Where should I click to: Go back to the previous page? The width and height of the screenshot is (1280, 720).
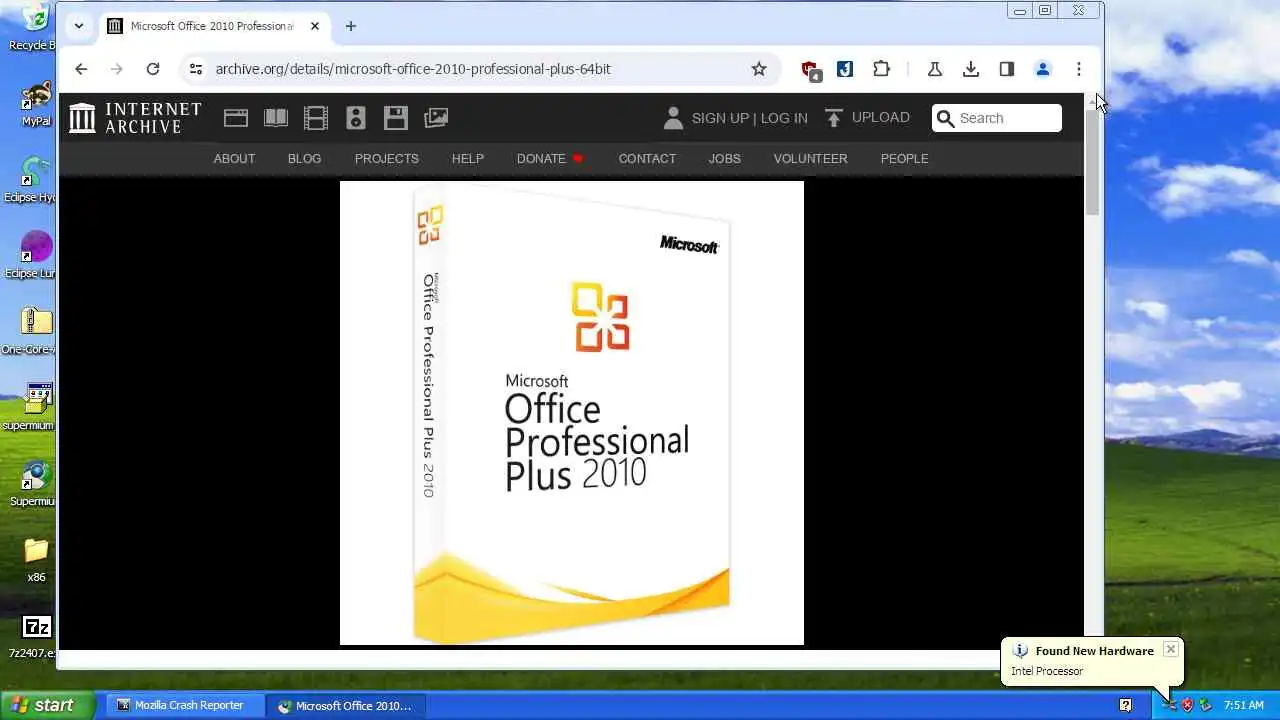[x=81, y=69]
